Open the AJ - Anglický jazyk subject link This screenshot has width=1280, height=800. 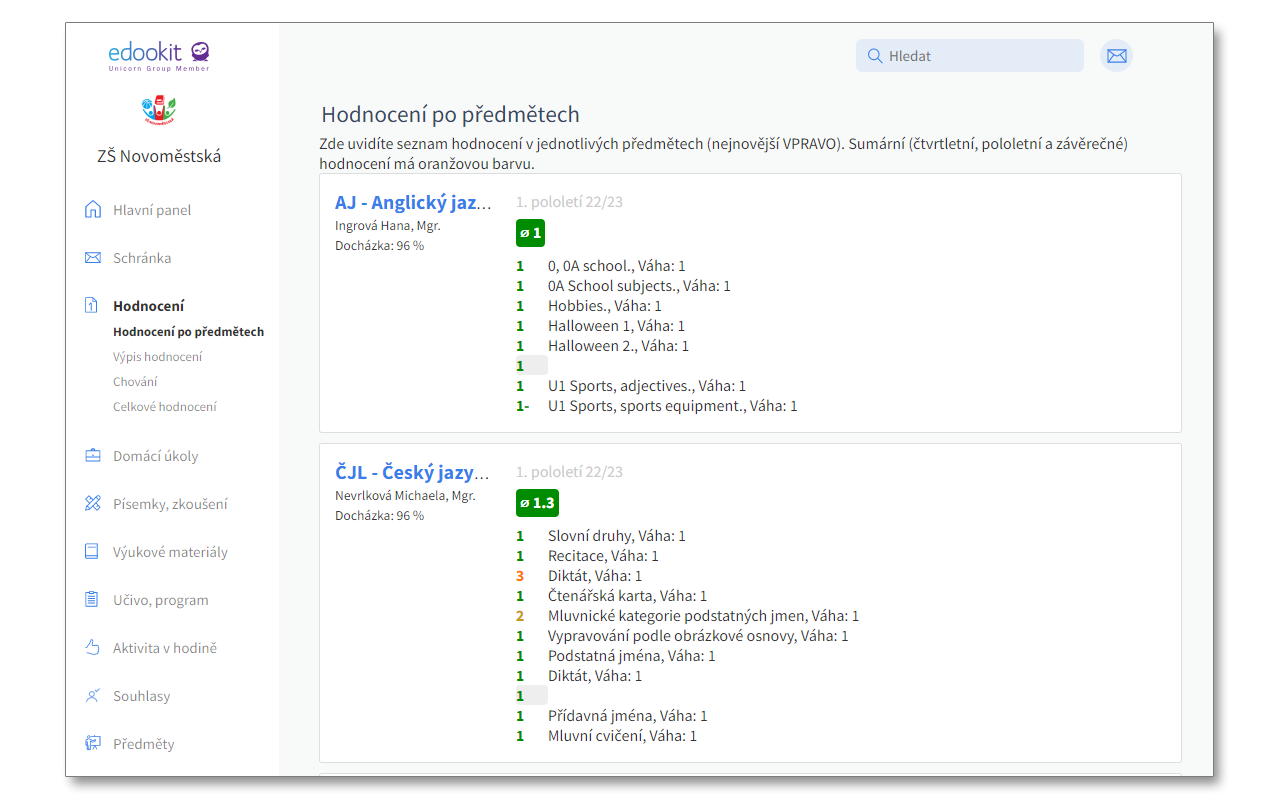(x=413, y=203)
